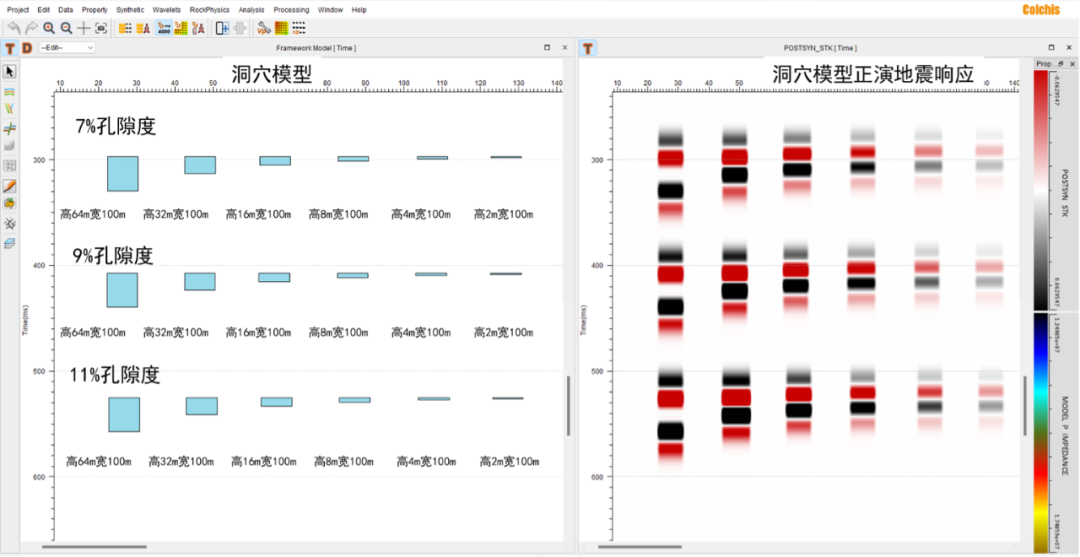
Task: Open the Edit menu
Action: (x=44, y=10)
